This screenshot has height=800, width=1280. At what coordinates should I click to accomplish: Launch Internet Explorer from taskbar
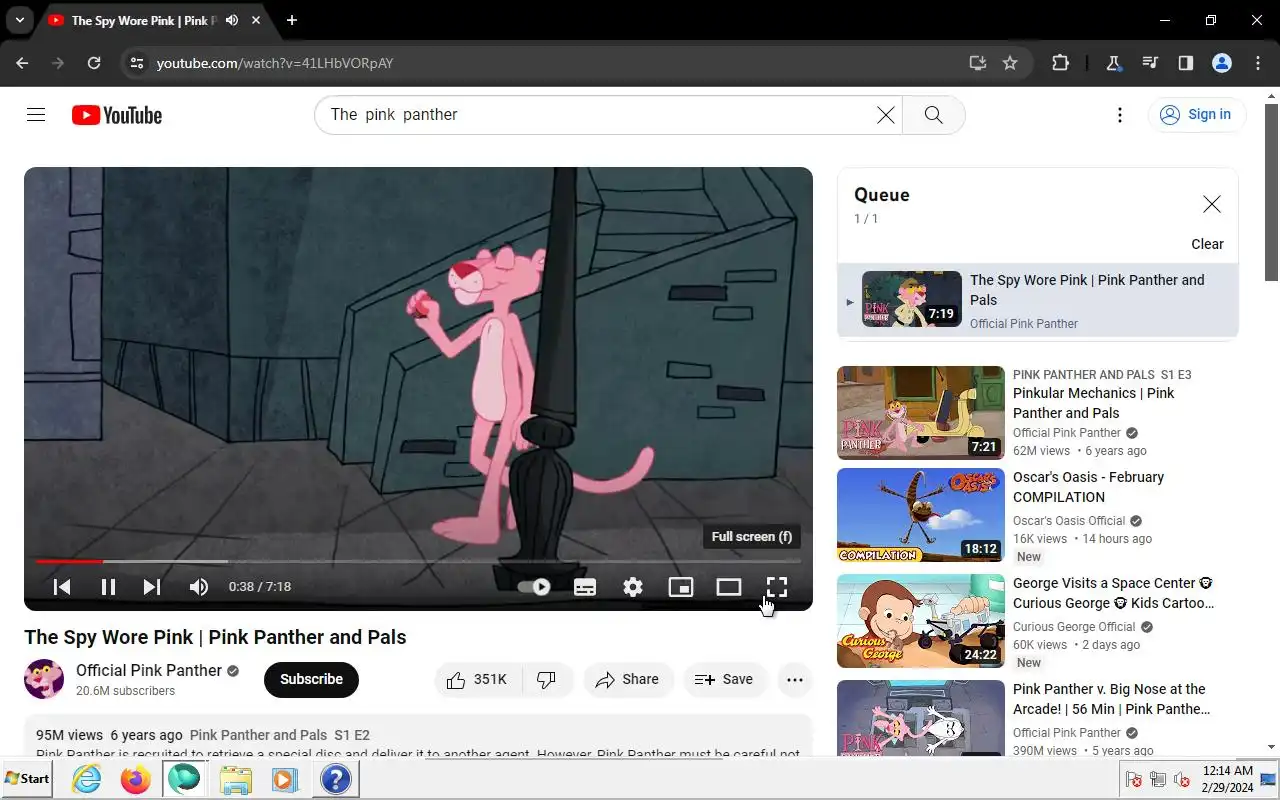tap(87, 779)
